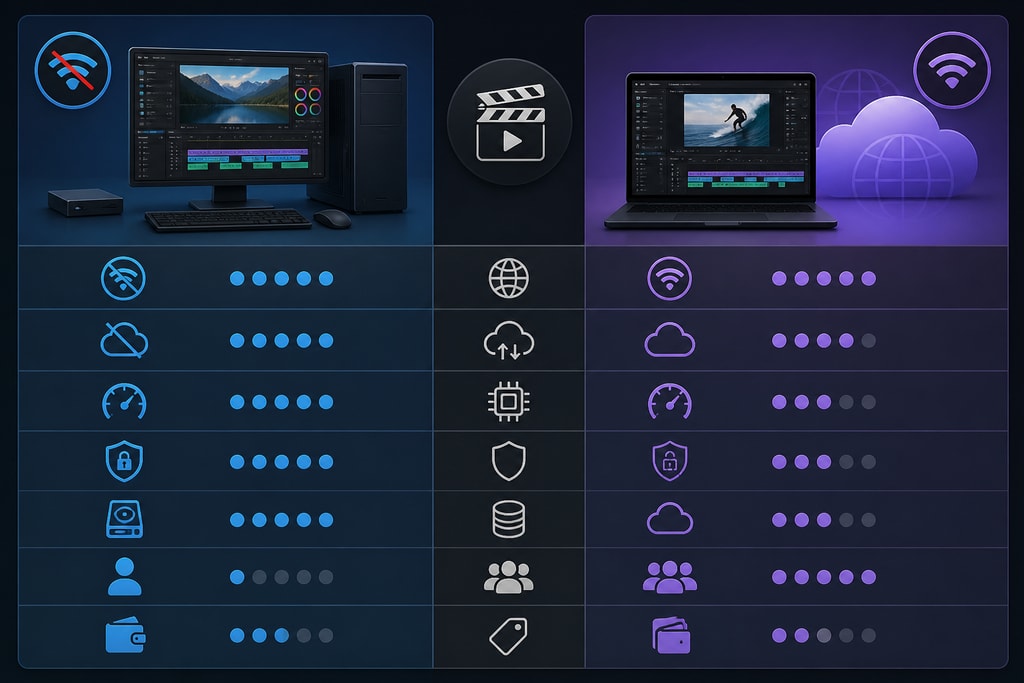Click purple rating dots beside open-padlock shield
This screenshot has width=1024, height=683.
coord(824,462)
